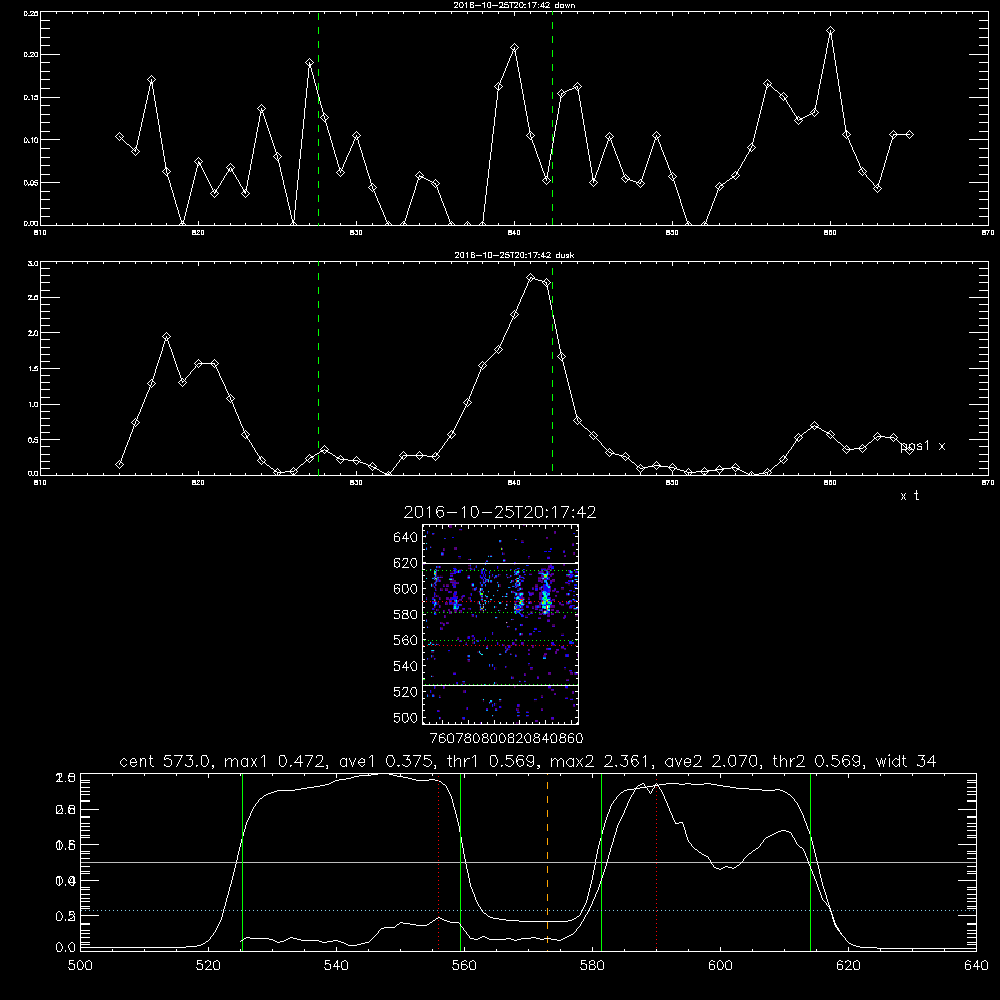Click the red dotted line near 590 in bottom plot

pos(656,864)
